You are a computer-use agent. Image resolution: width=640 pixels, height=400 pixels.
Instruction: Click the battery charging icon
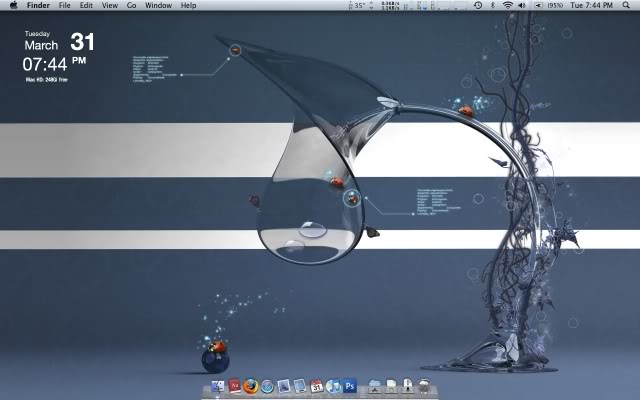(539, 5)
